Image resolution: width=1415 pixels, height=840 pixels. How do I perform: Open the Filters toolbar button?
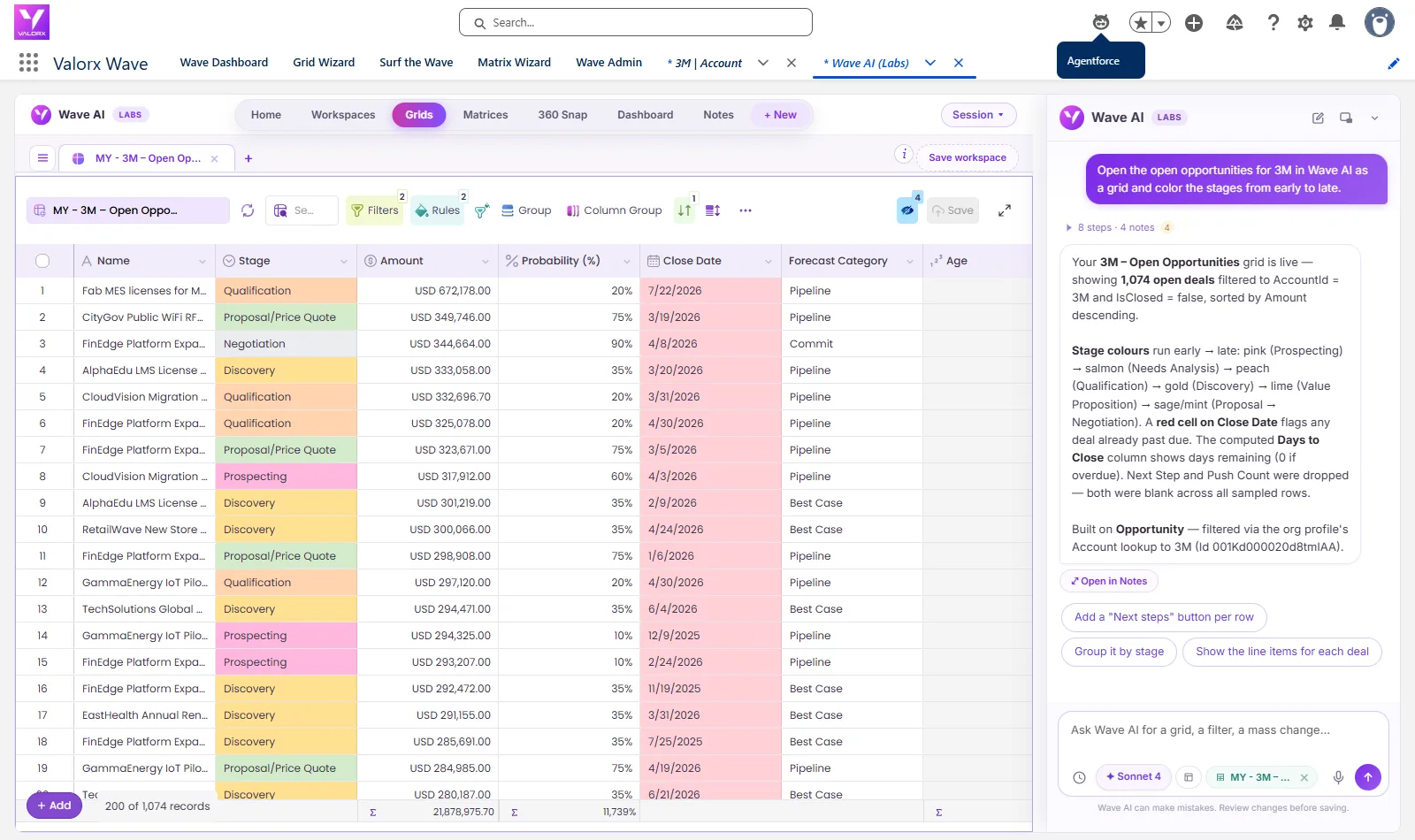tap(375, 210)
